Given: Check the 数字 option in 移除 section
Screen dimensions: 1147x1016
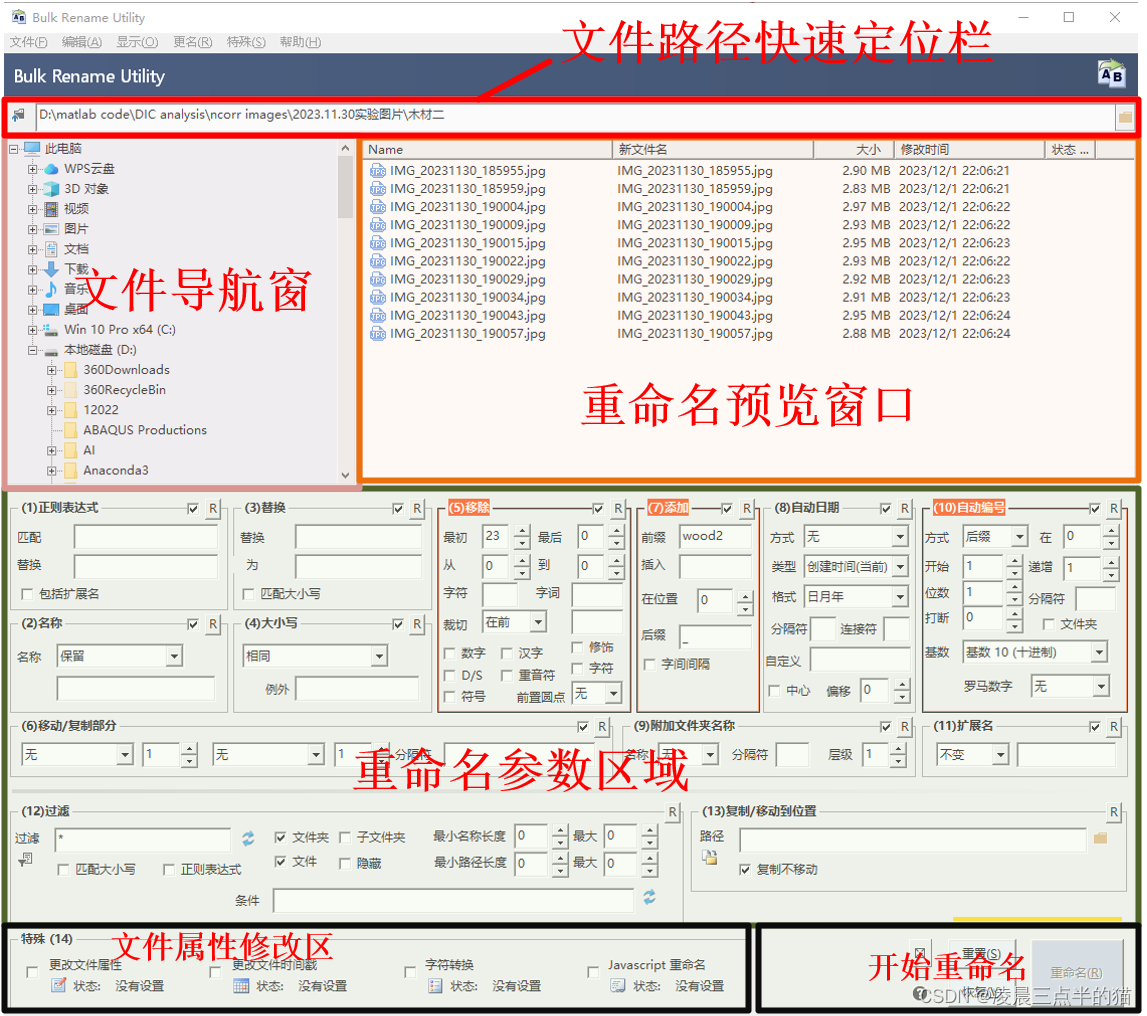Looking at the screenshot, I should (450, 653).
